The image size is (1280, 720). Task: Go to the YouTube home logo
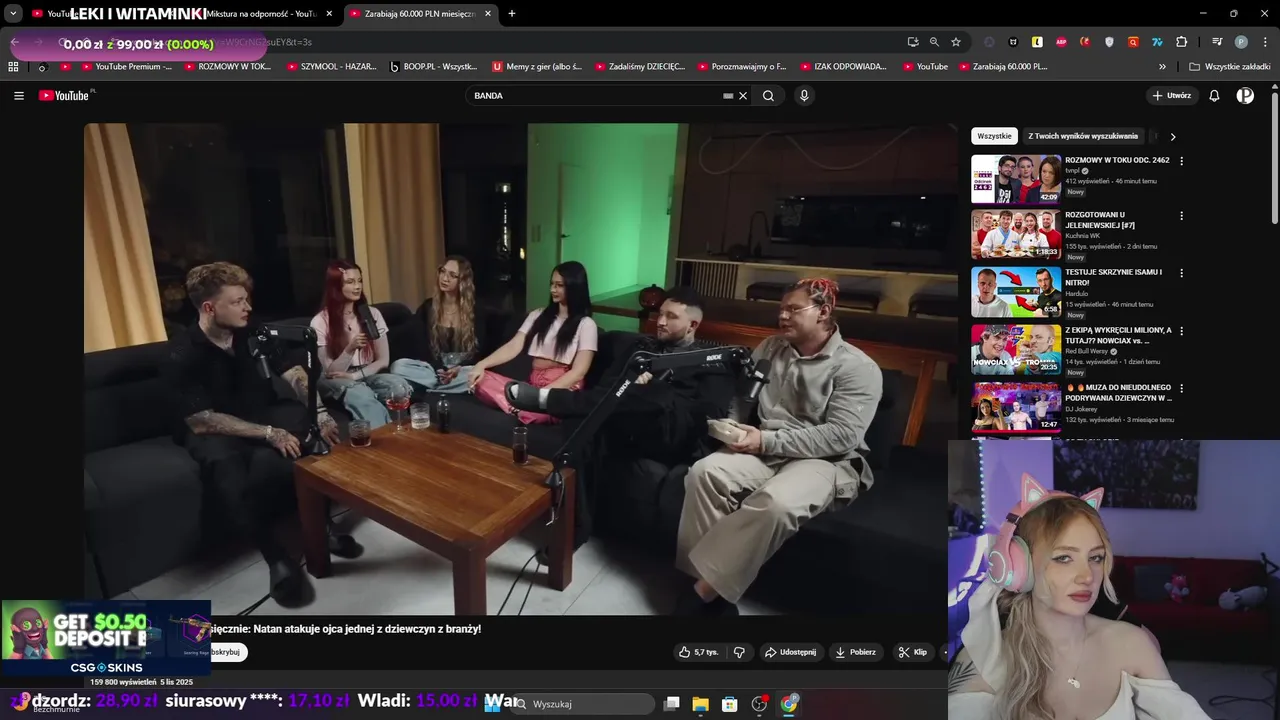66,96
